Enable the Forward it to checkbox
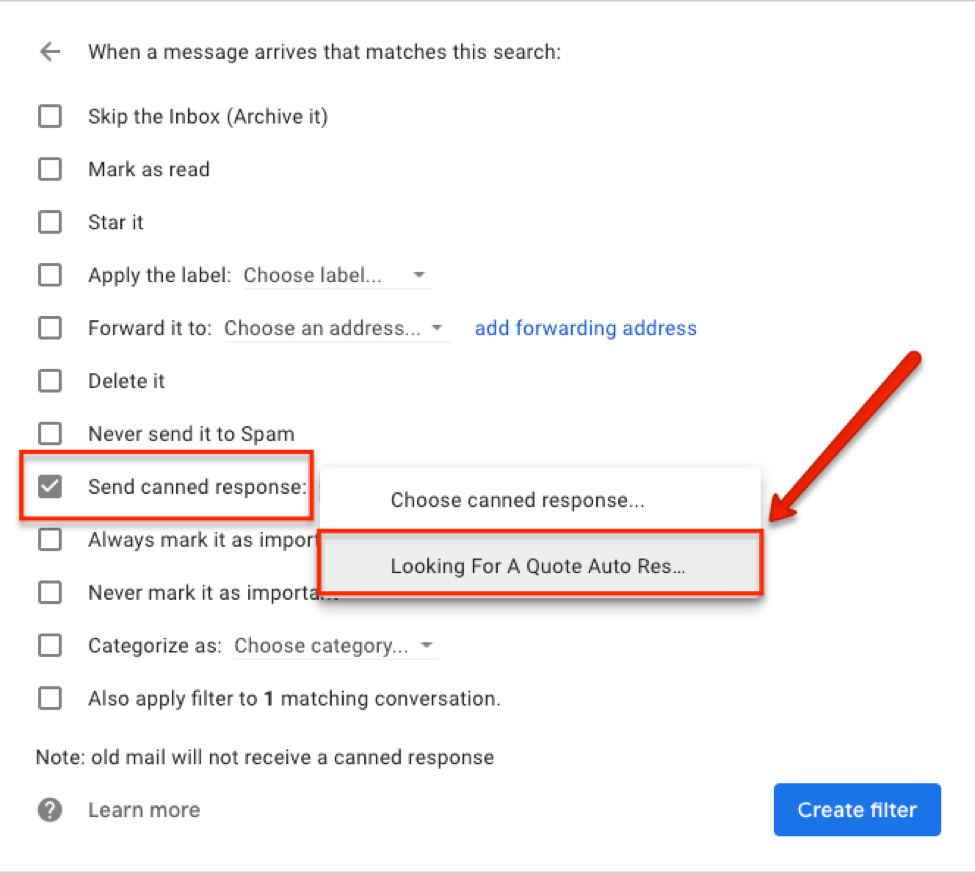Viewport: 975px width, 873px height. coord(50,328)
